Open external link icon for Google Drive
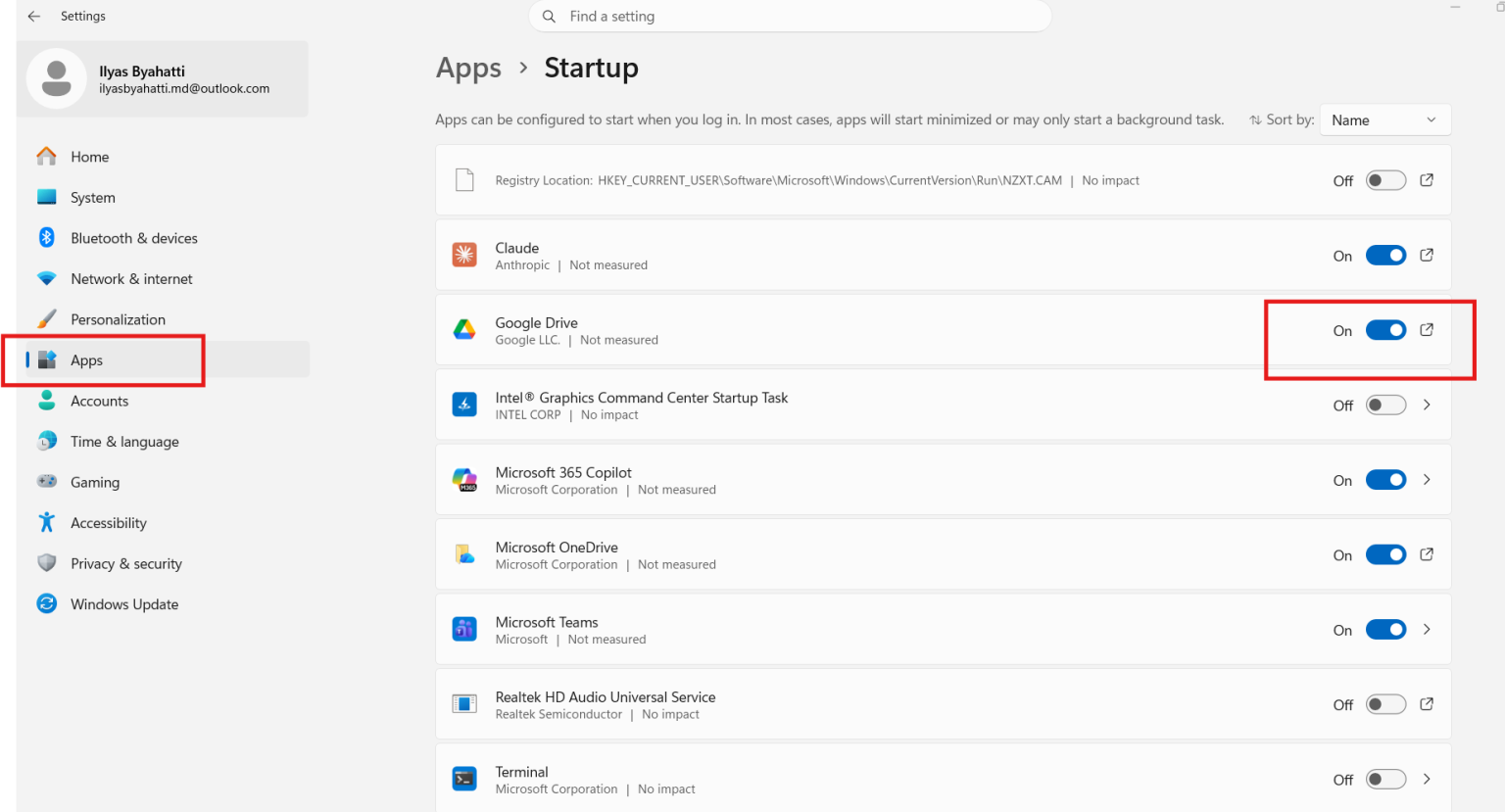The width and height of the screenshot is (1505, 812). click(1427, 330)
